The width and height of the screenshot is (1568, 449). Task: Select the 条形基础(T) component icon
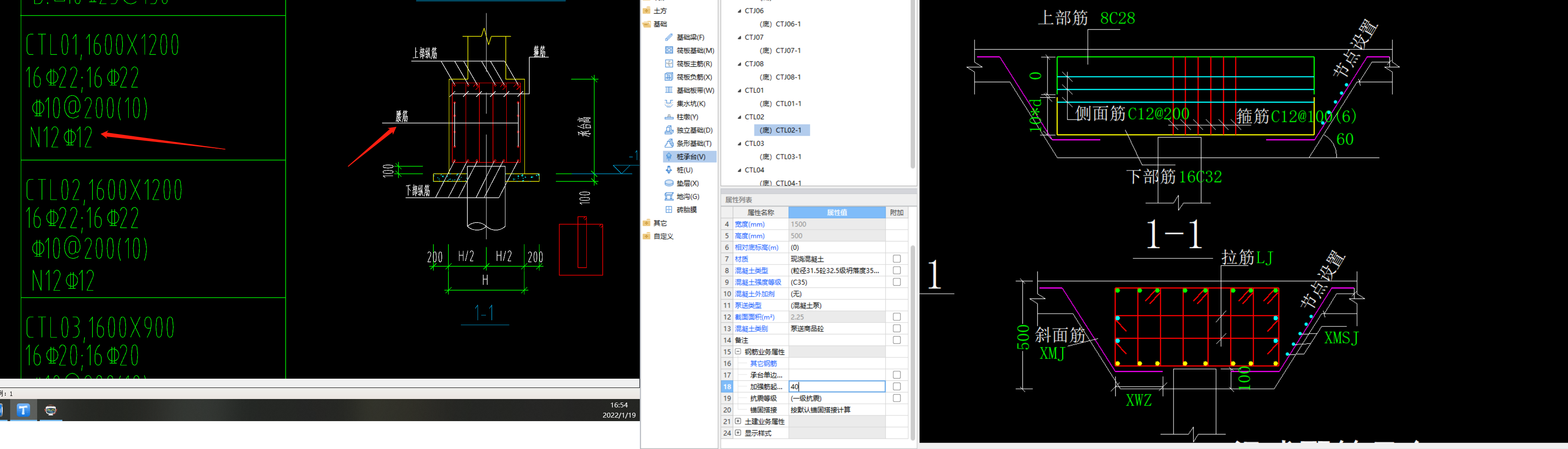point(669,143)
